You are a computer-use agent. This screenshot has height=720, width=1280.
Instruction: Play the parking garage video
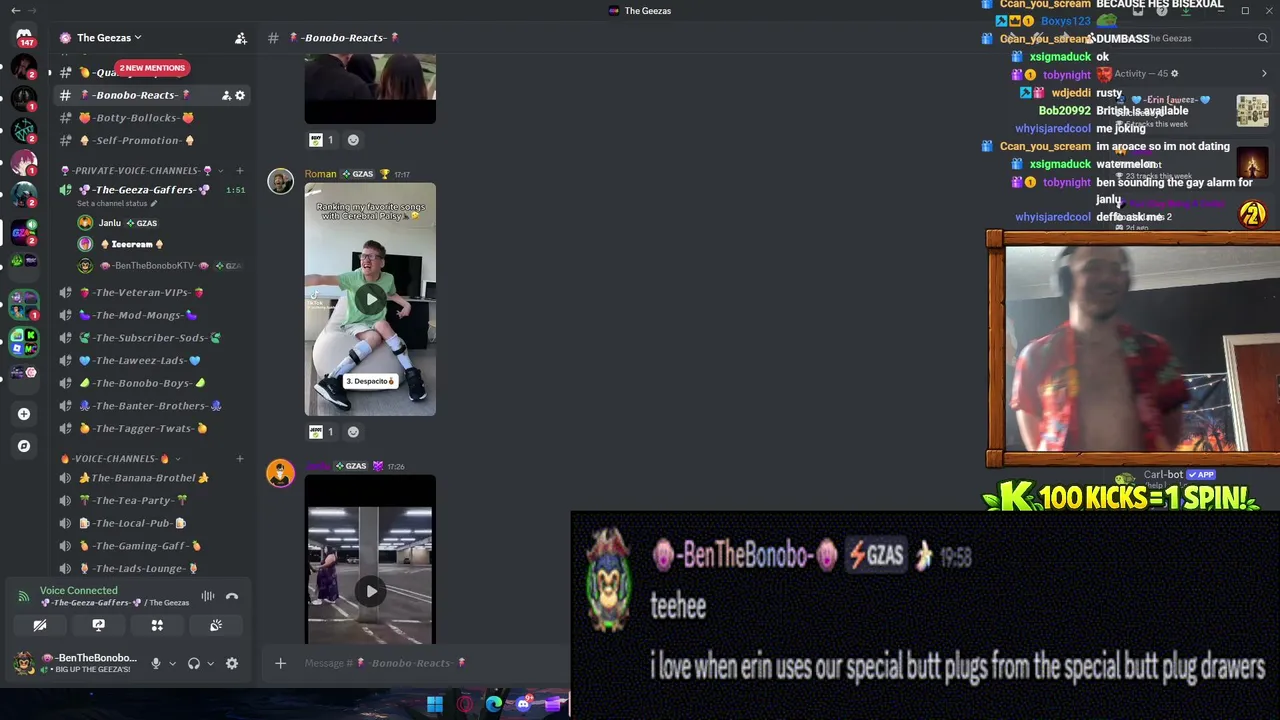[371, 591]
